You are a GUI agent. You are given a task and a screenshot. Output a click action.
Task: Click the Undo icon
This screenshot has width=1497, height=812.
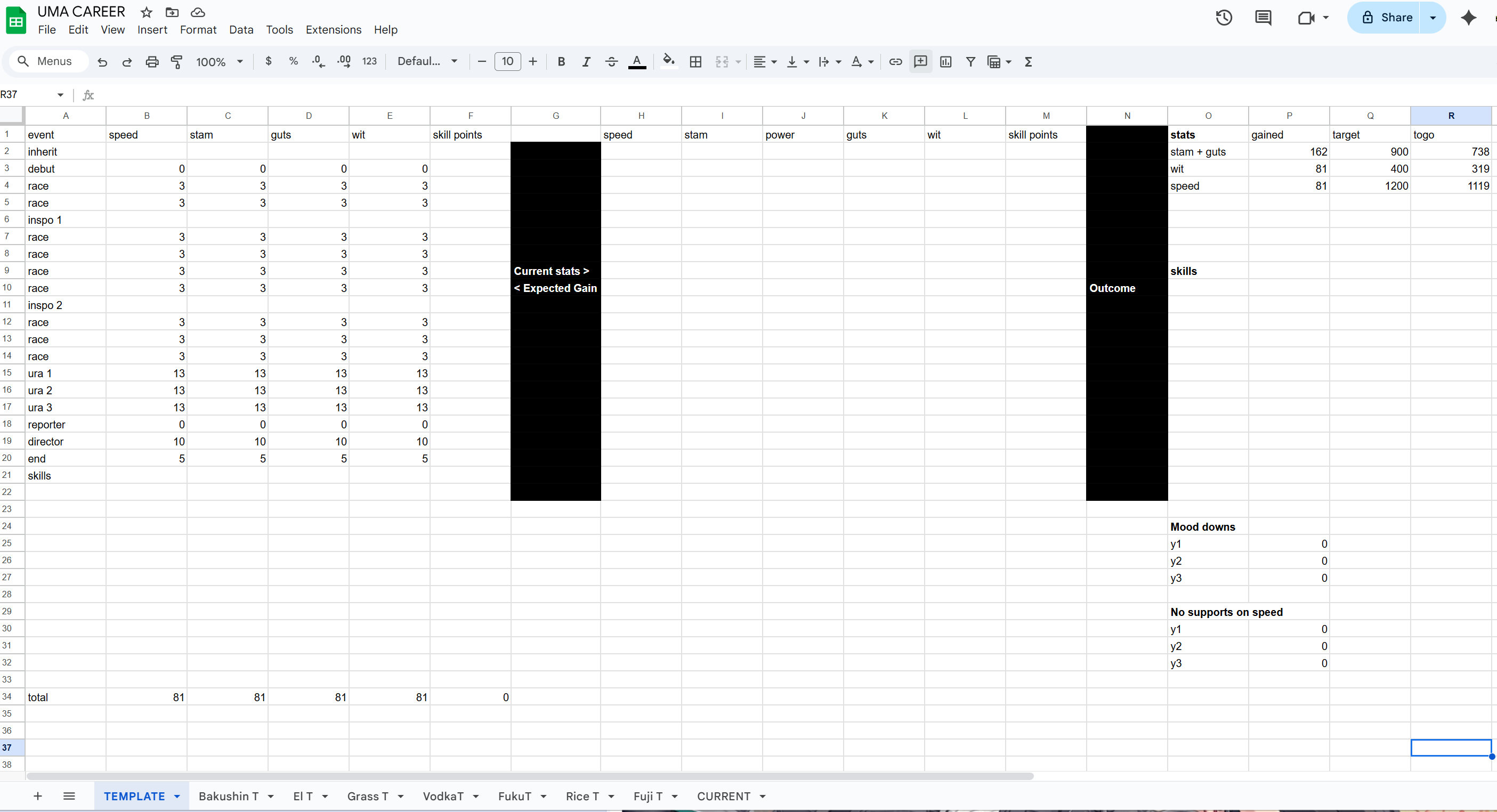(x=102, y=62)
